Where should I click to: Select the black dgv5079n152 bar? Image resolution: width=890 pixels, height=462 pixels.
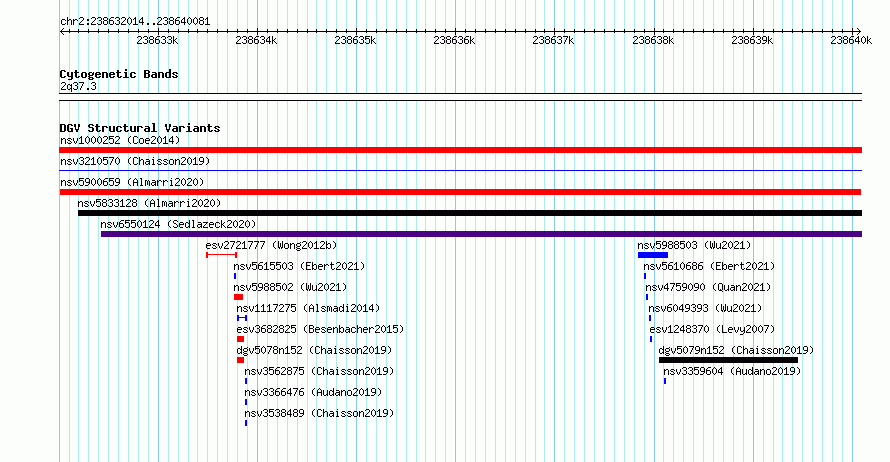[728, 360]
